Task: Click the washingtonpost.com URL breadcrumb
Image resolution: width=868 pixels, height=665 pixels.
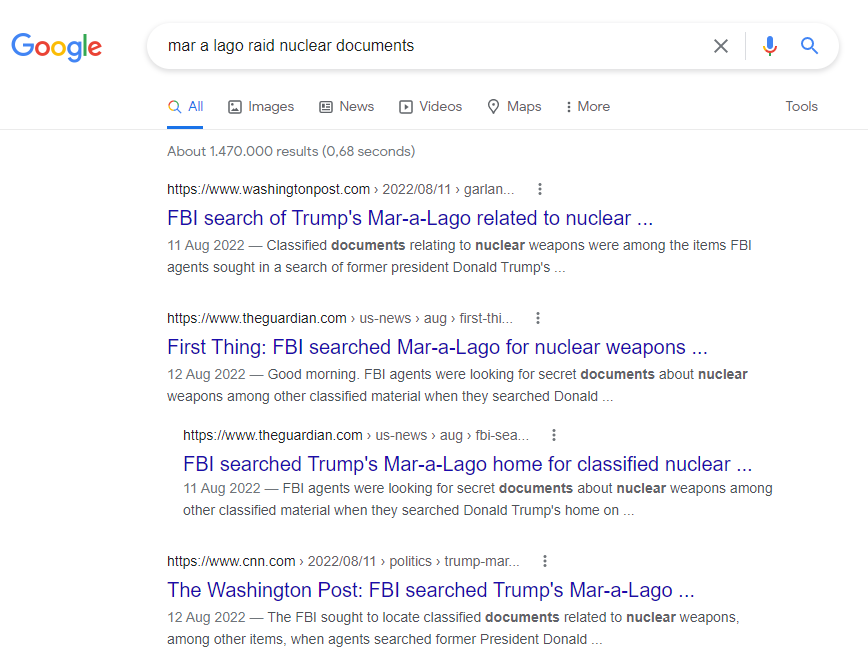Action: [x=340, y=189]
